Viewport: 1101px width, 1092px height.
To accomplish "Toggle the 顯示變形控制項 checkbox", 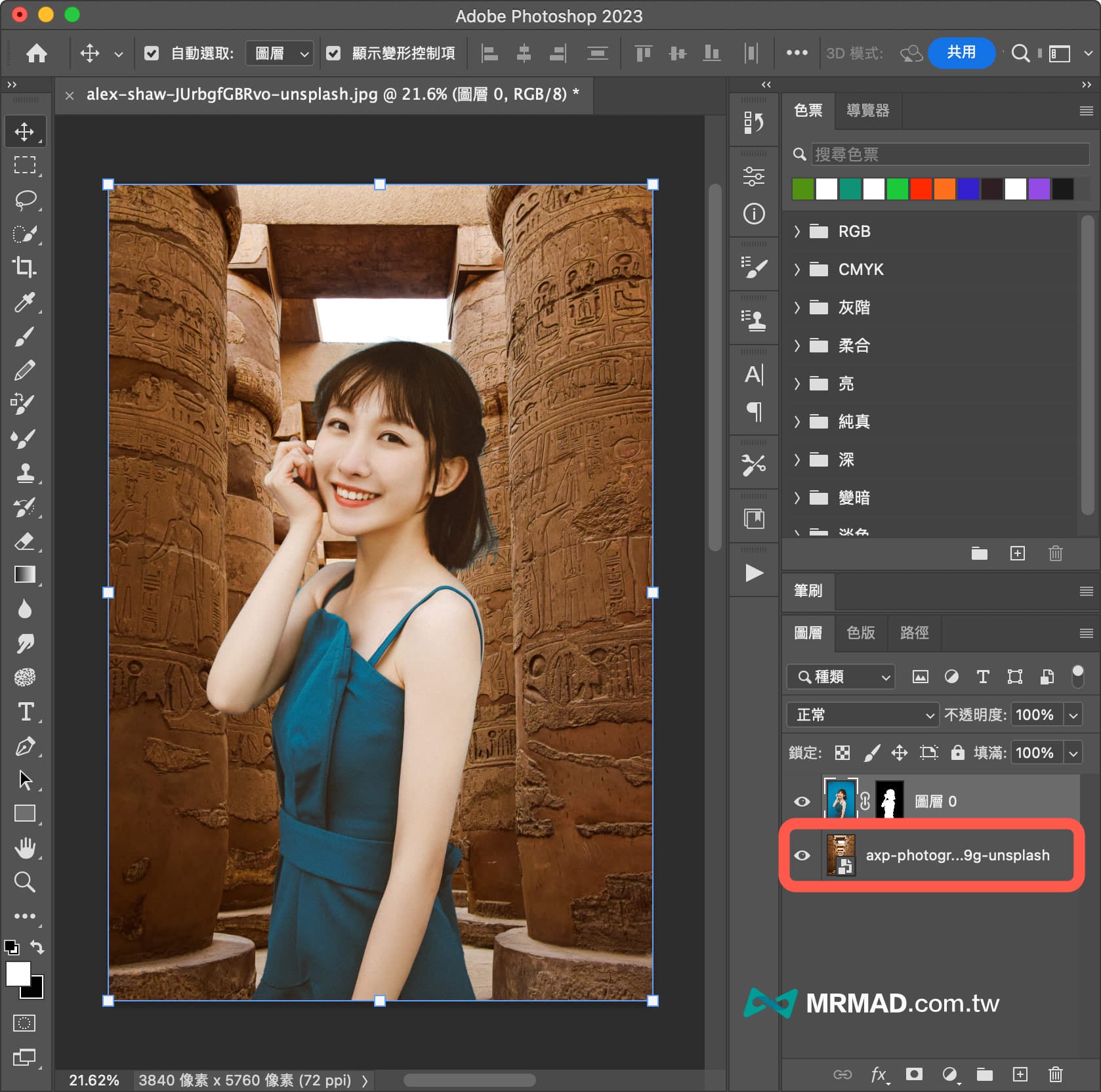I will (x=333, y=53).
